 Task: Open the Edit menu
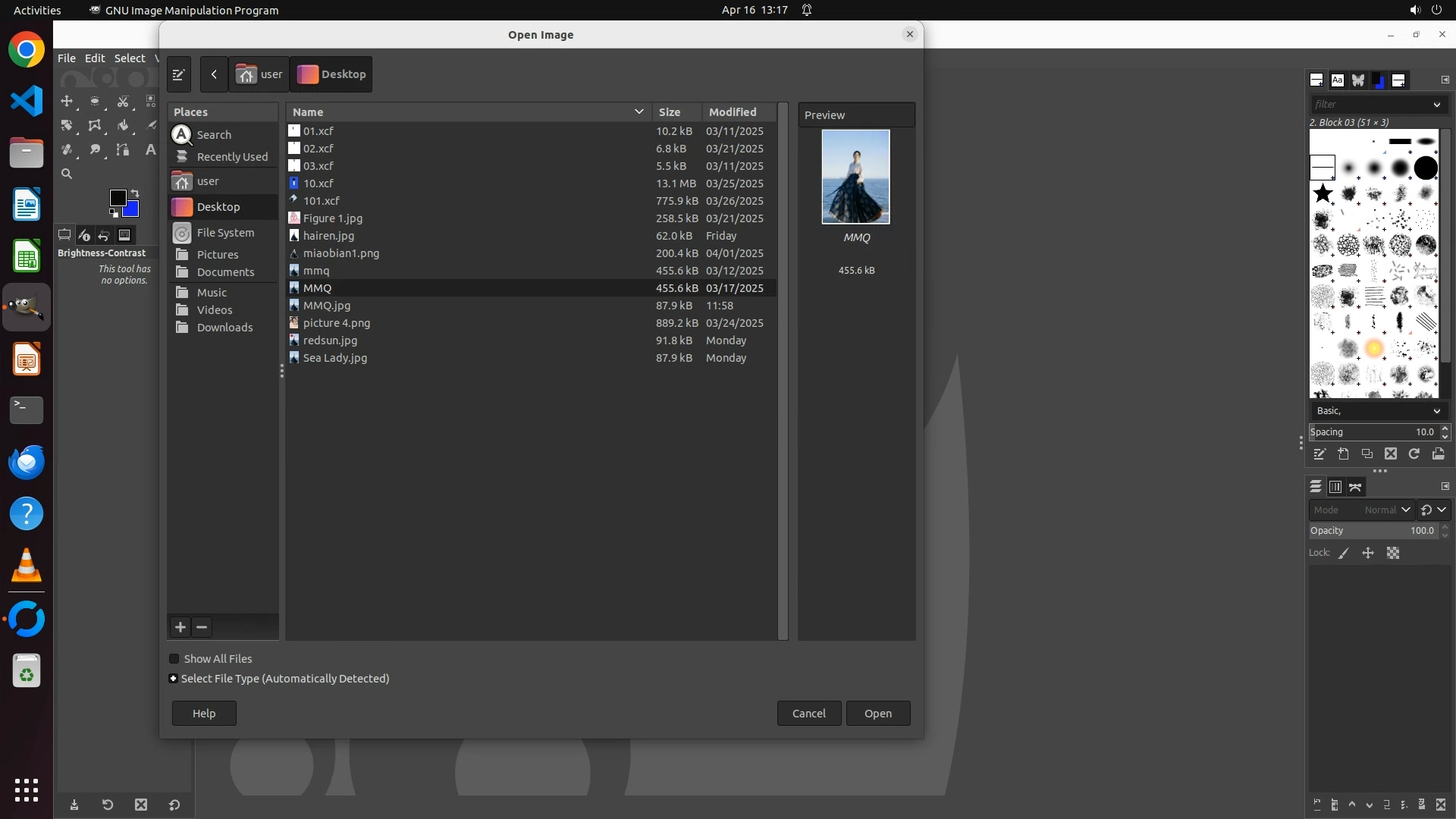95,58
